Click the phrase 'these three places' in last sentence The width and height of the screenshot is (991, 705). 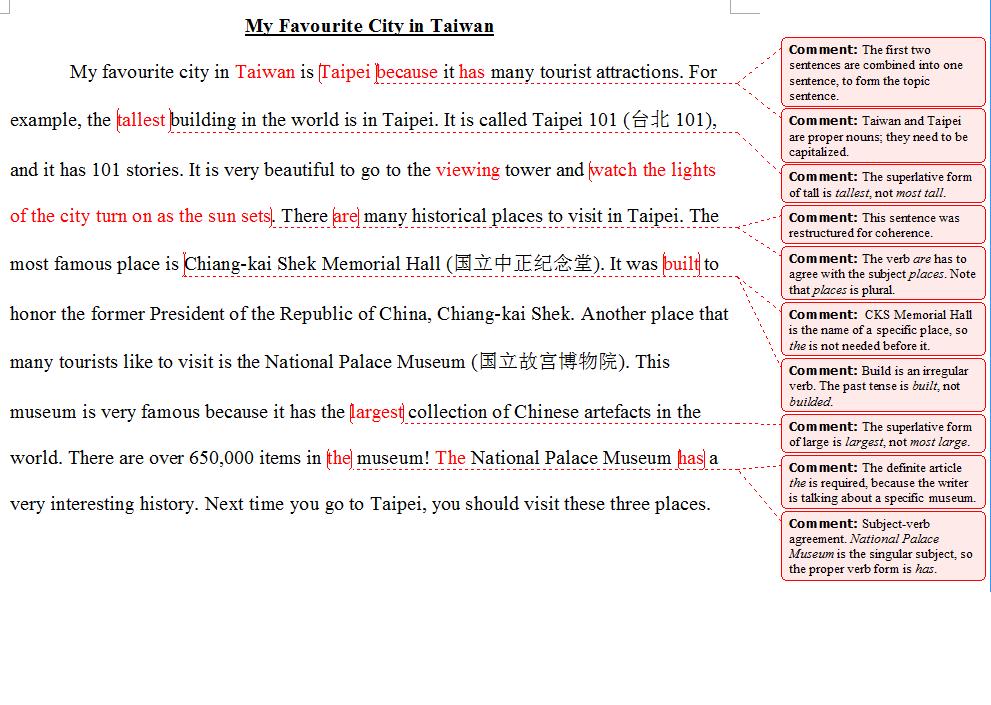point(636,504)
